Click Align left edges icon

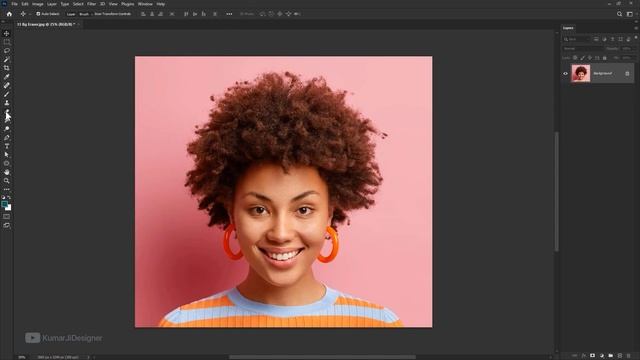pos(143,14)
